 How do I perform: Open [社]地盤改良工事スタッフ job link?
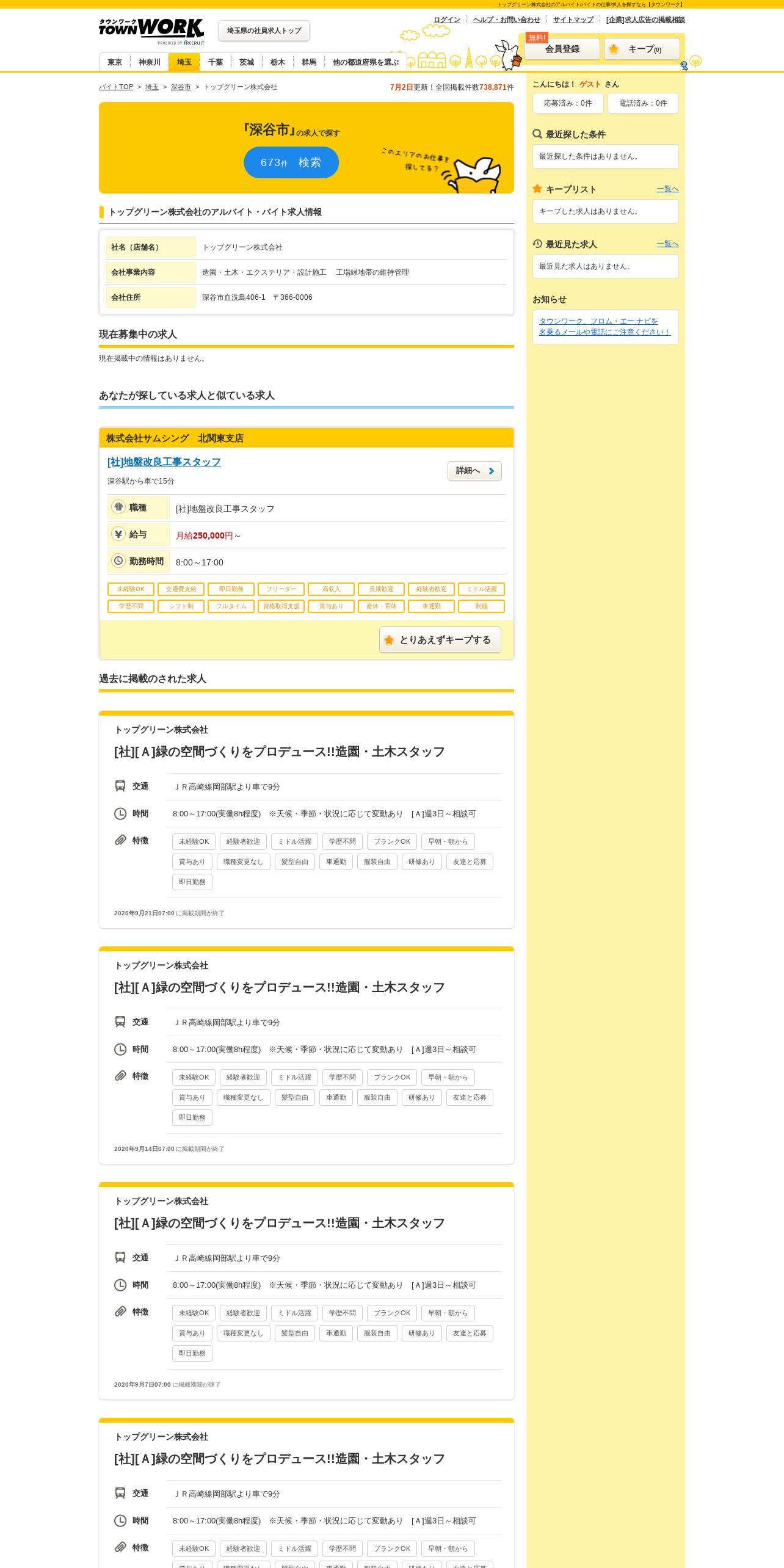tap(164, 462)
